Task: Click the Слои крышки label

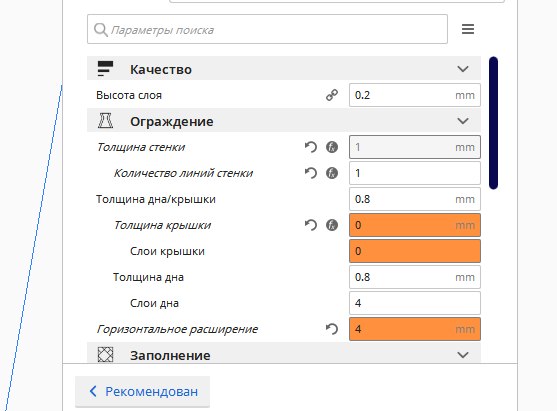Action: 167,251
